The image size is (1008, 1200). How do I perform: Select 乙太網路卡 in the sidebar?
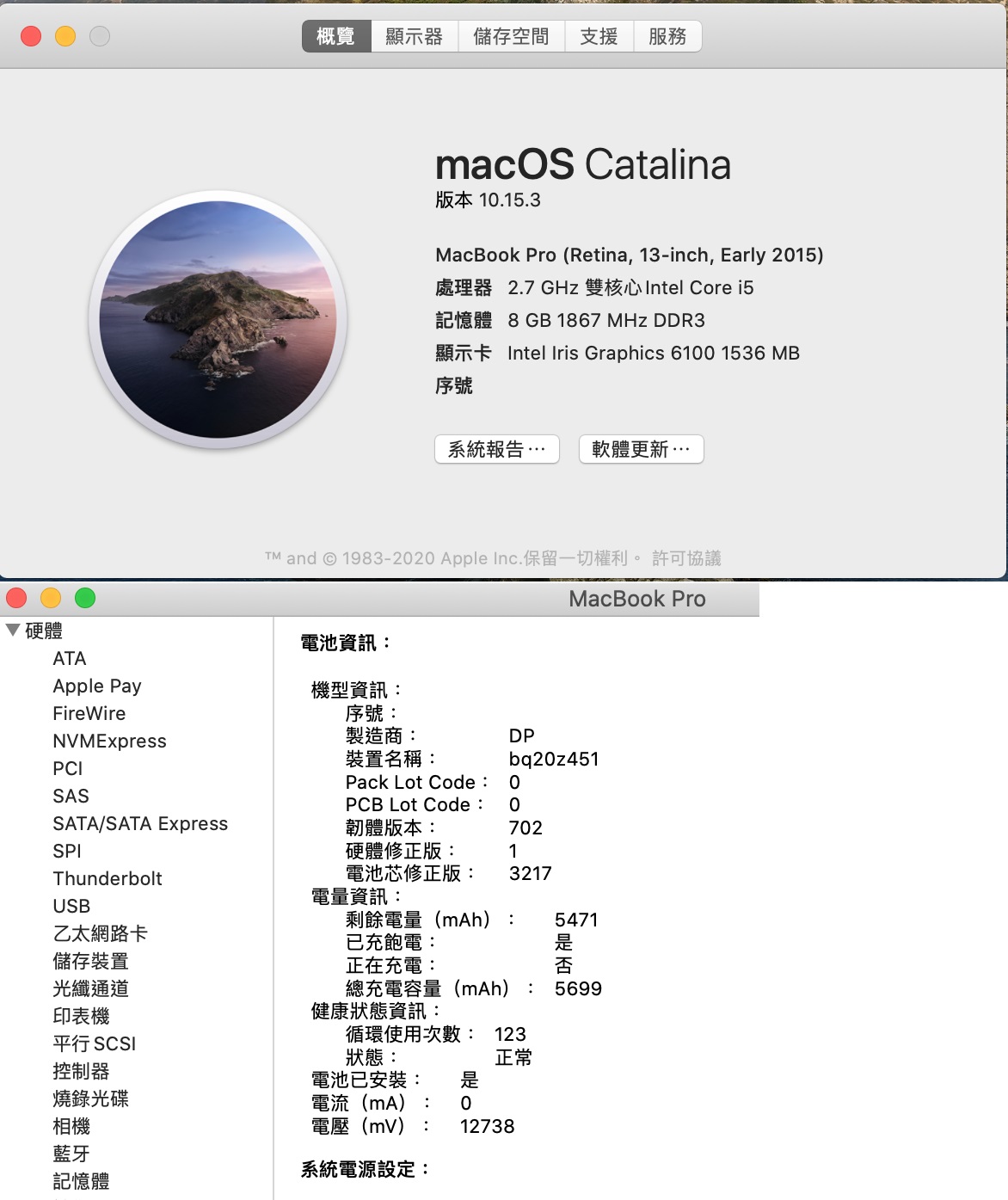(101, 934)
